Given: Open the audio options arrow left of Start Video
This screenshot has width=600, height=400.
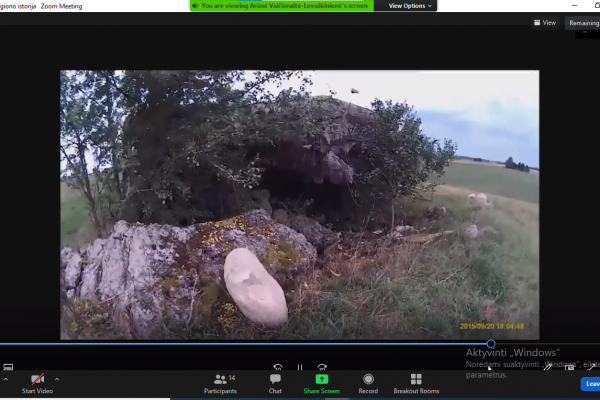Looking at the screenshot, I should pos(5,379).
